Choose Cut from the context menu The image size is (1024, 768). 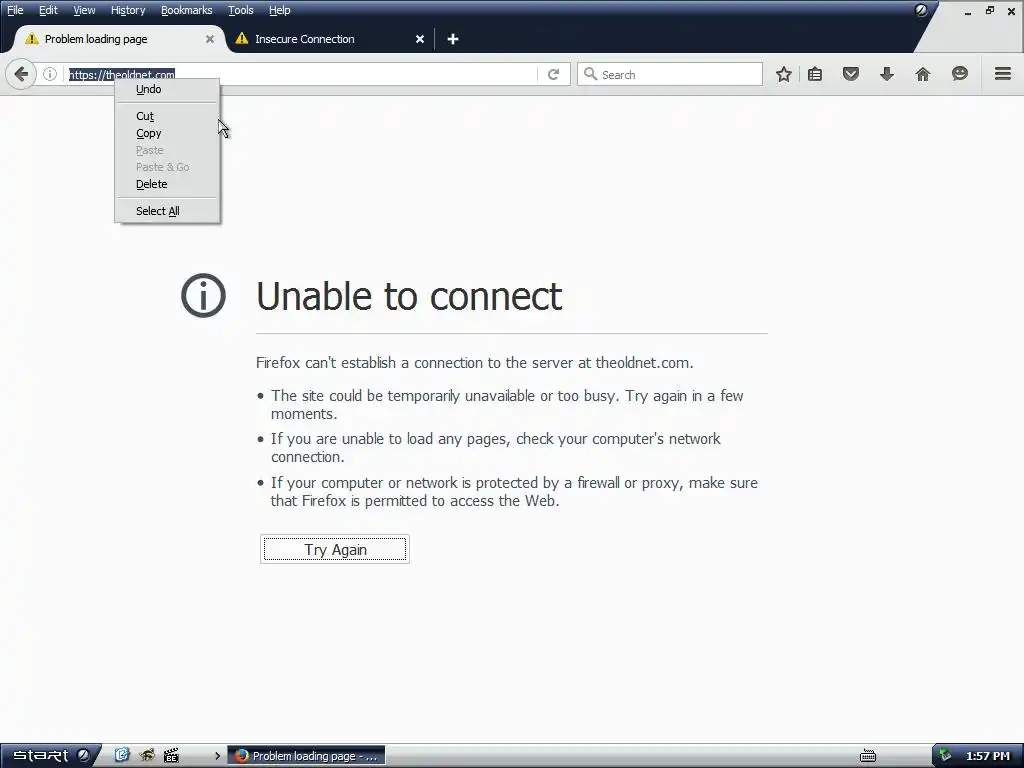pos(167,116)
